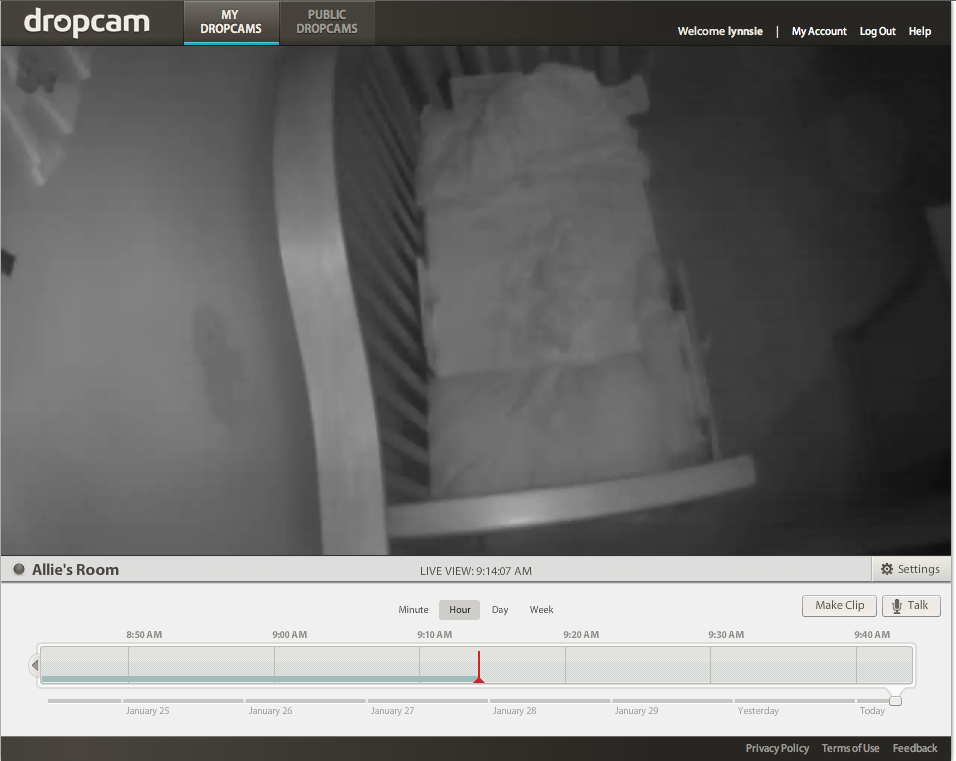
Task: Log Out of the account
Action: click(x=877, y=32)
